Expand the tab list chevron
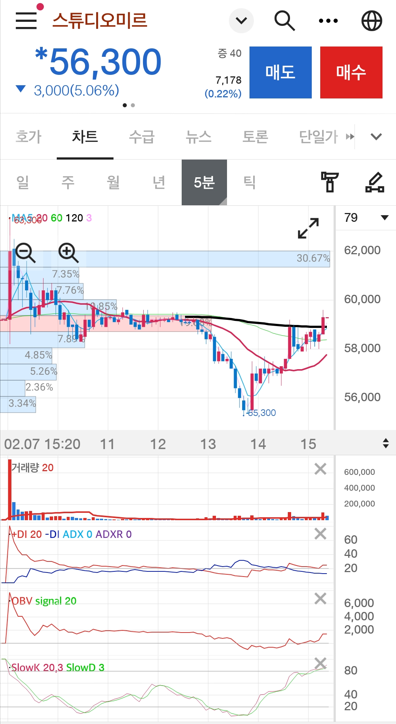The image size is (396, 724). pos(377,137)
